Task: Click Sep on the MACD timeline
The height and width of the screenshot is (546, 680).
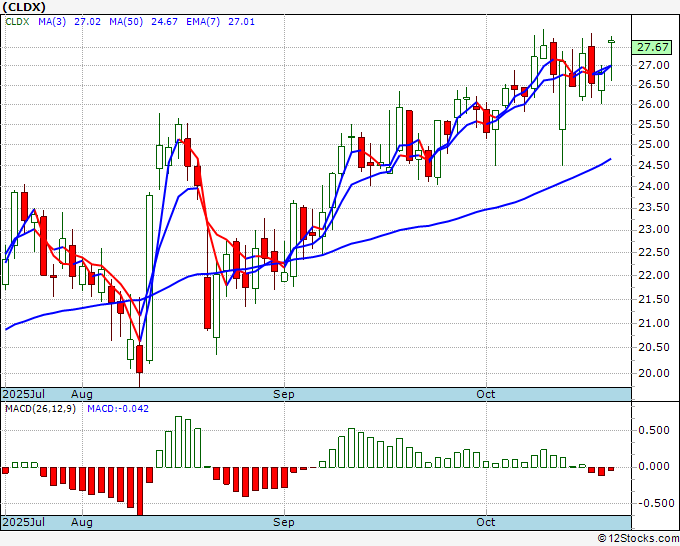Action: point(284,522)
